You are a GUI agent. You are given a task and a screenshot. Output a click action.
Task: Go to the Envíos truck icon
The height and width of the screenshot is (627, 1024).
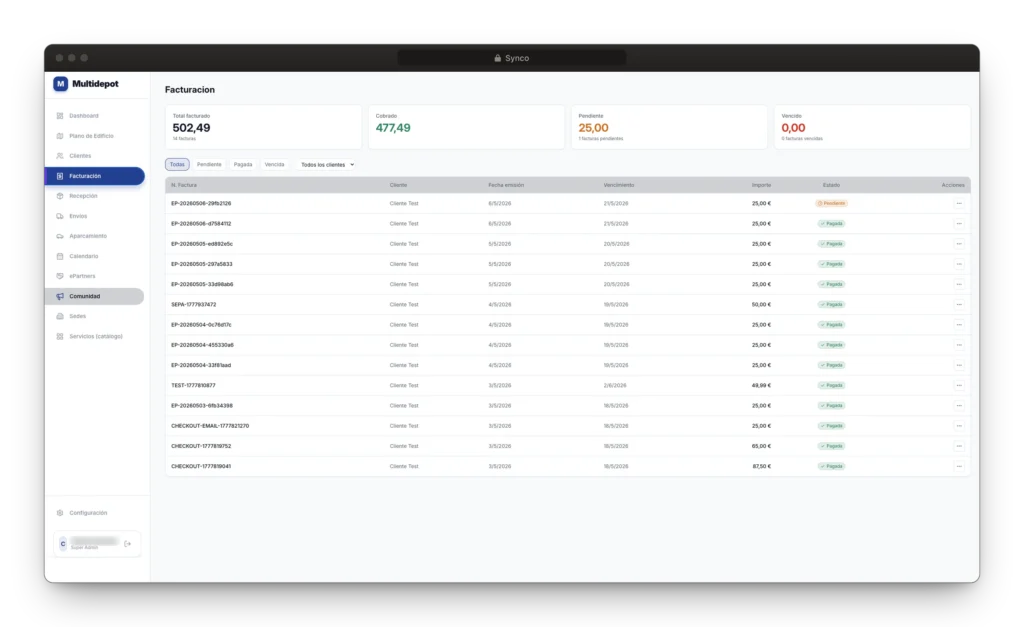click(x=60, y=216)
